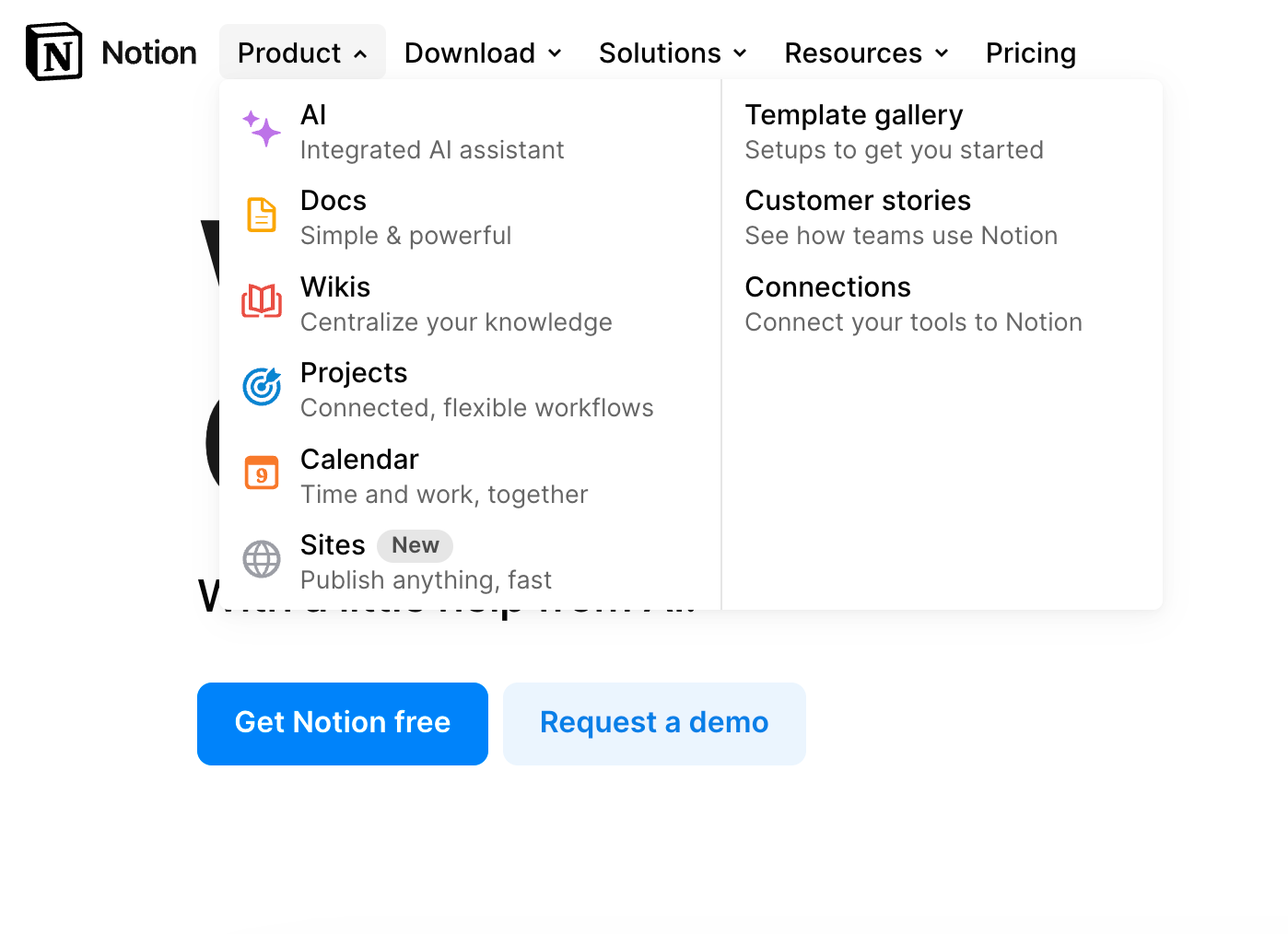Select Sites from the Product menu
The height and width of the screenshot is (934, 1288).
tap(333, 544)
